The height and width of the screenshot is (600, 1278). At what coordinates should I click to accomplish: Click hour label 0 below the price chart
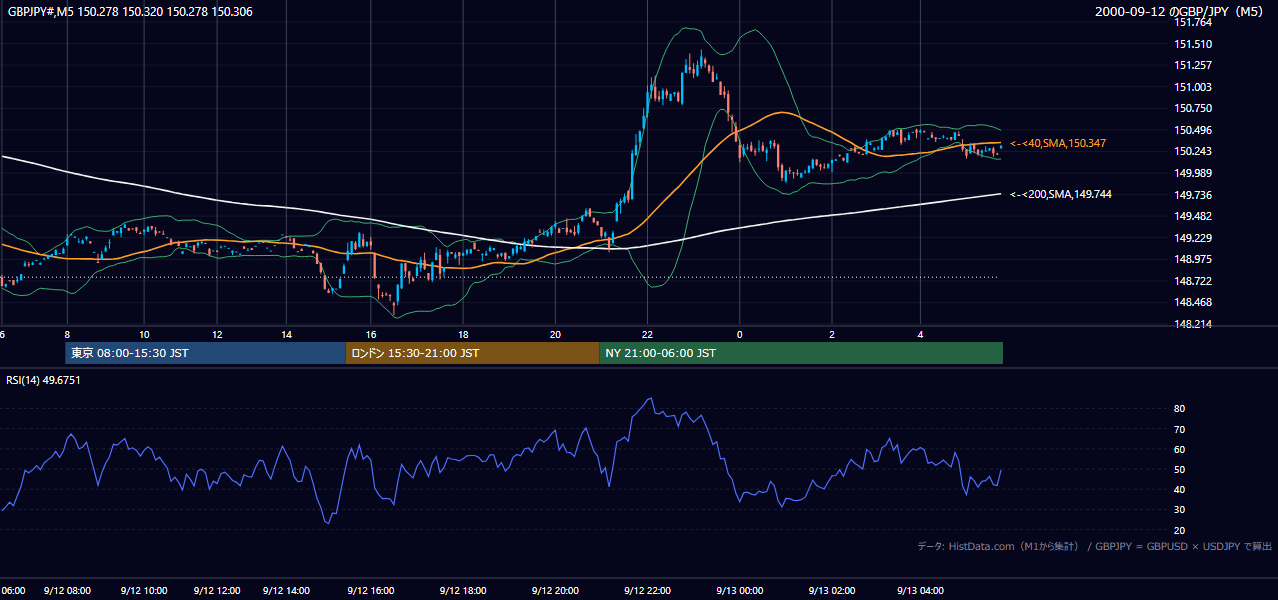(x=739, y=334)
